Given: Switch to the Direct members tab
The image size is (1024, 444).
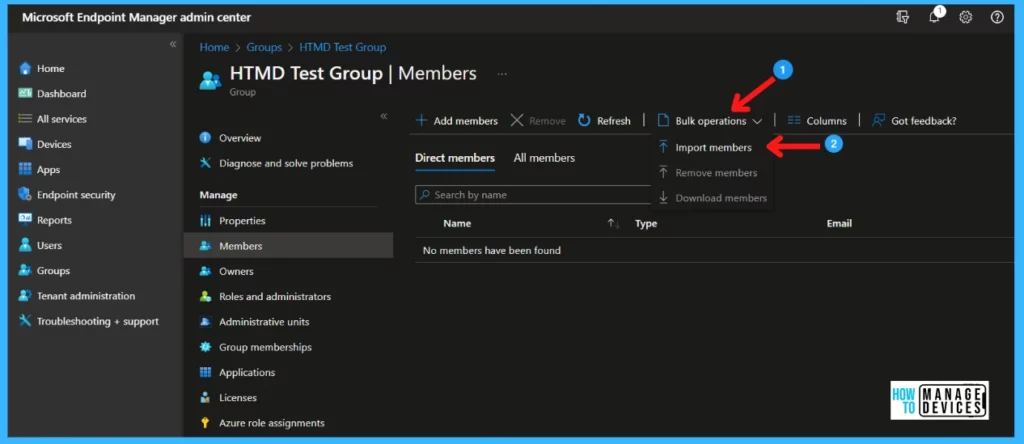Looking at the screenshot, I should [455, 158].
